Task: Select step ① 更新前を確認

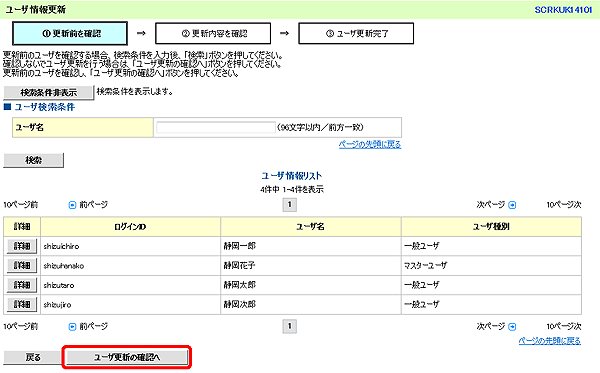Action: tap(70, 34)
